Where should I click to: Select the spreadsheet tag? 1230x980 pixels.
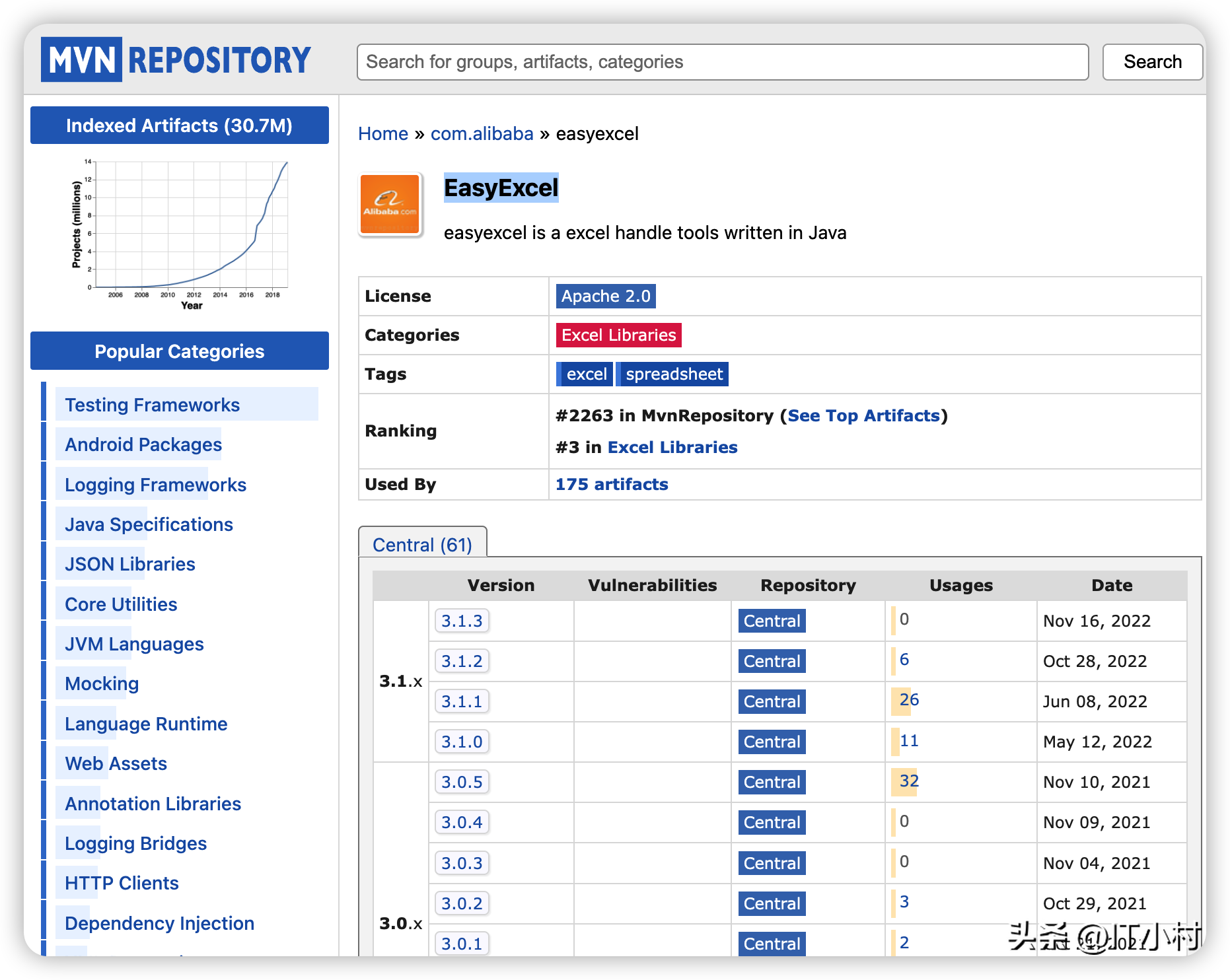[673, 374]
